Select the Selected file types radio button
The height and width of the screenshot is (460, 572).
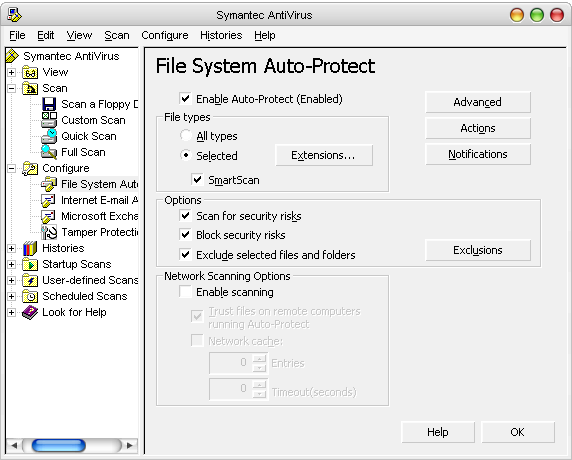pyautogui.click(x=186, y=155)
